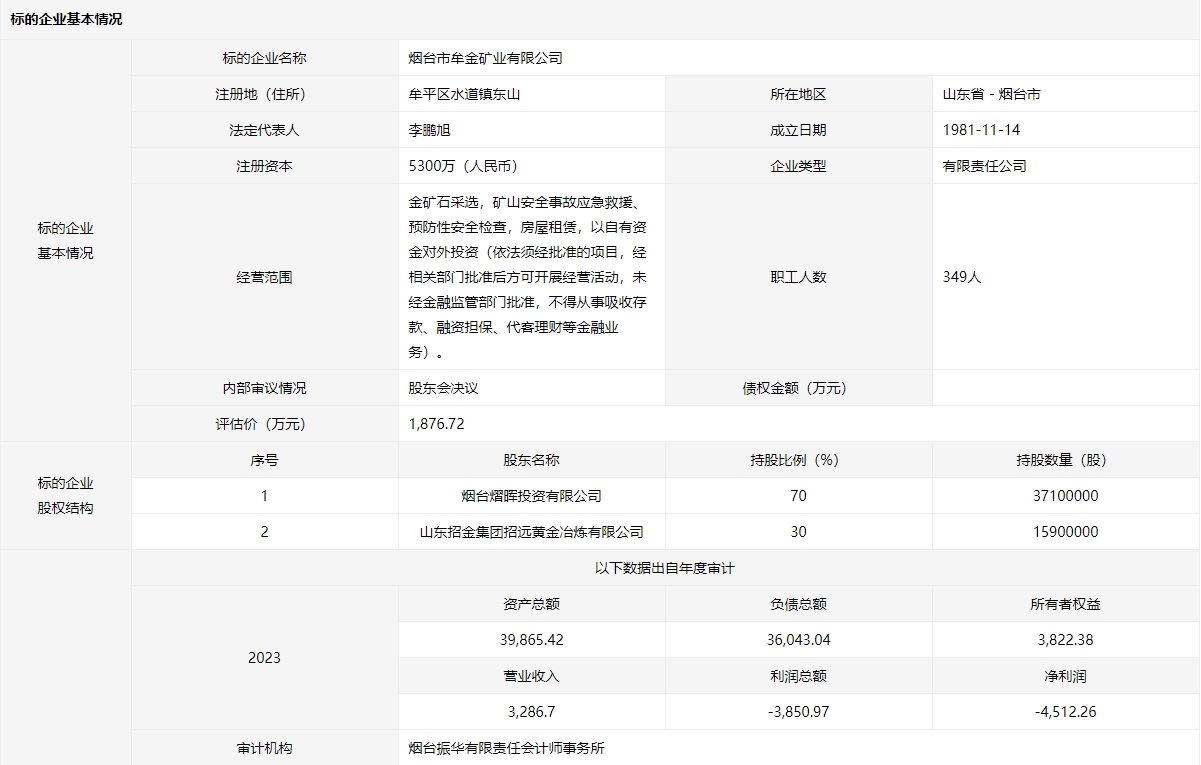This screenshot has width=1201, height=765.
Task: Click the net profit figure -4,512.26
Action: [1066, 712]
